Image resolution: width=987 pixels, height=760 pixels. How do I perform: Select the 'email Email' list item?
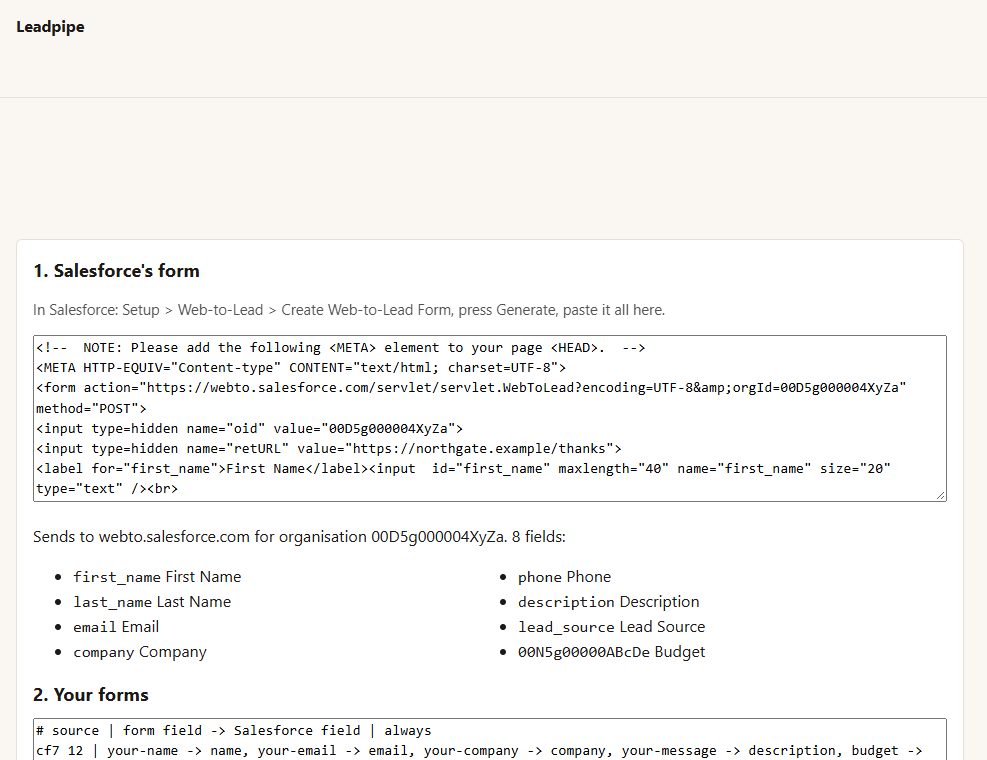[x=116, y=627]
